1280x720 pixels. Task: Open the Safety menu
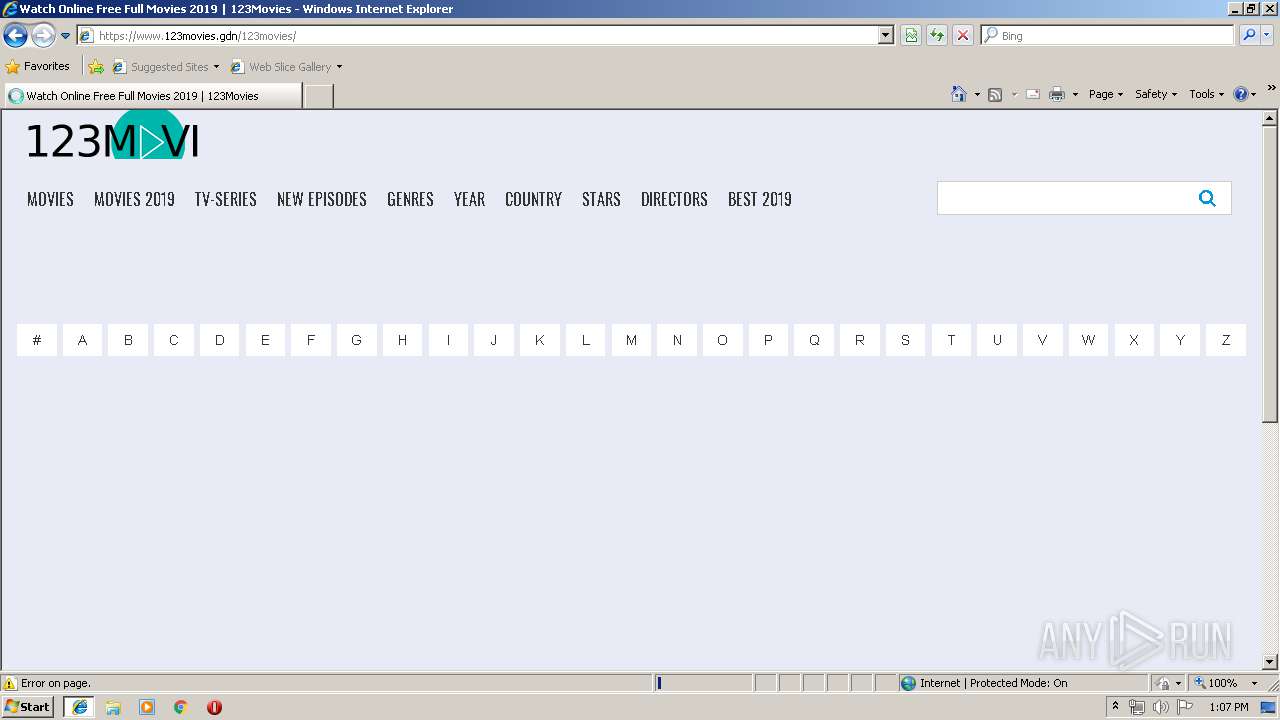tap(1156, 94)
